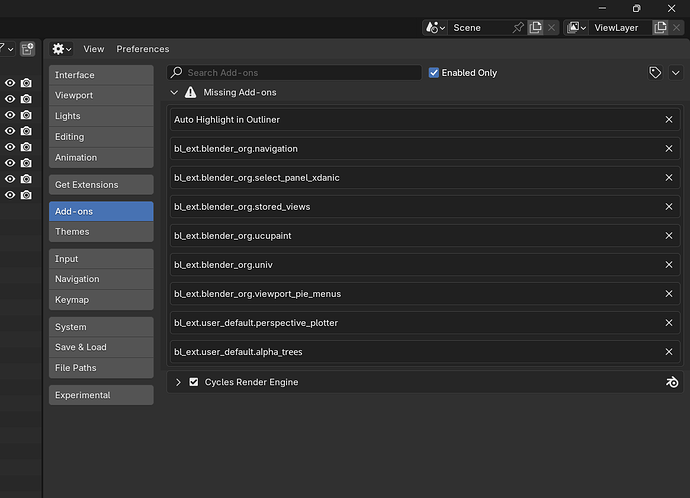
Task: Open the add-ons options dropdown arrow at right
Action: (675, 73)
